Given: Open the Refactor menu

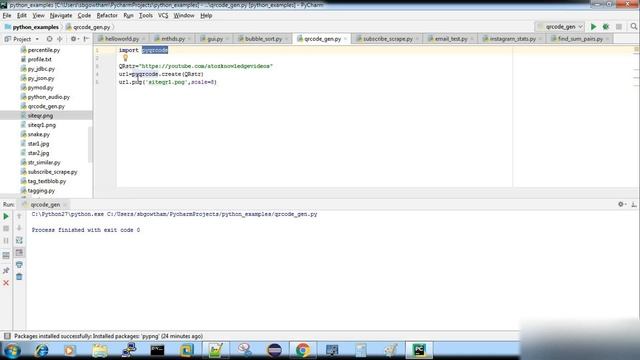Looking at the screenshot, I should [107, 16].
